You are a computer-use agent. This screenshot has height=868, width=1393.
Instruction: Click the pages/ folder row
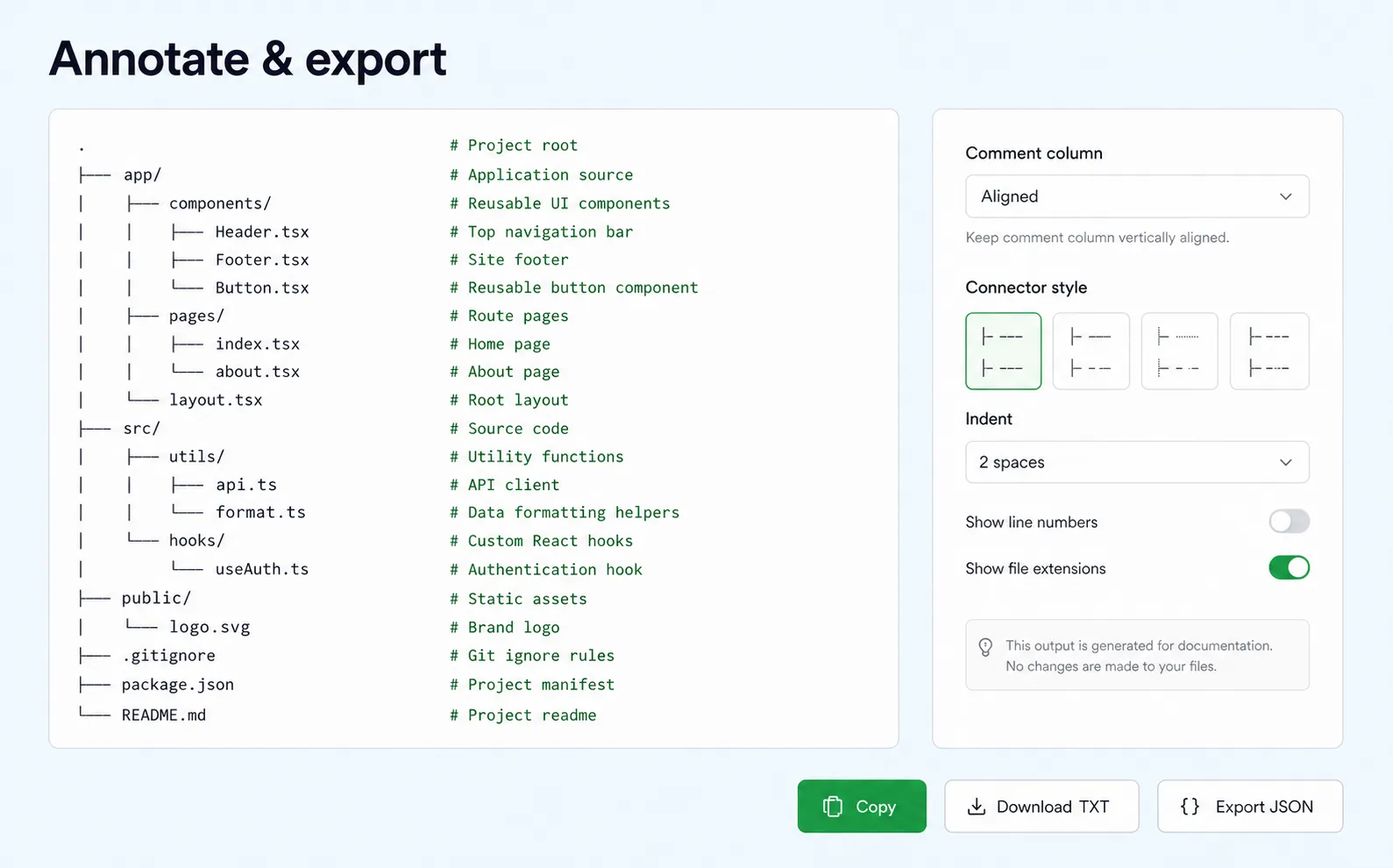click(x=196, y=316)
